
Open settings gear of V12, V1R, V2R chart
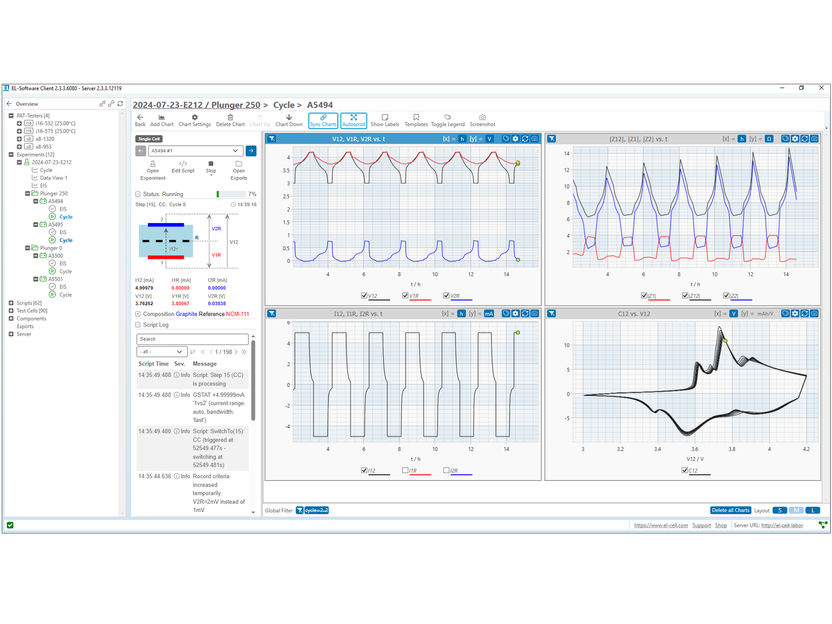[x=515, y=138]
